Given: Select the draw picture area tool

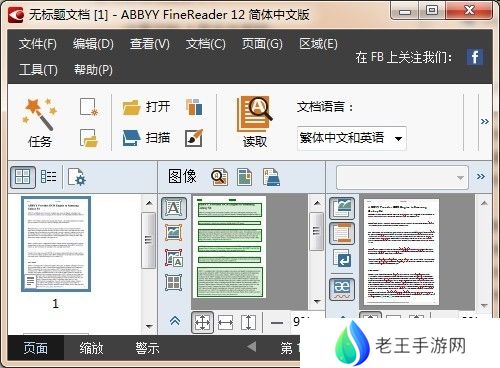Looking at the screenshot, I should (x=174, y=232).
